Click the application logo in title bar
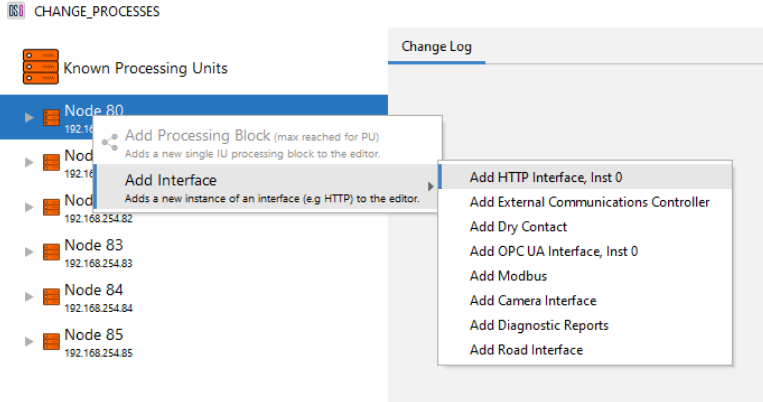Screen dimensions: 763x402 click(x=16, y=11)
